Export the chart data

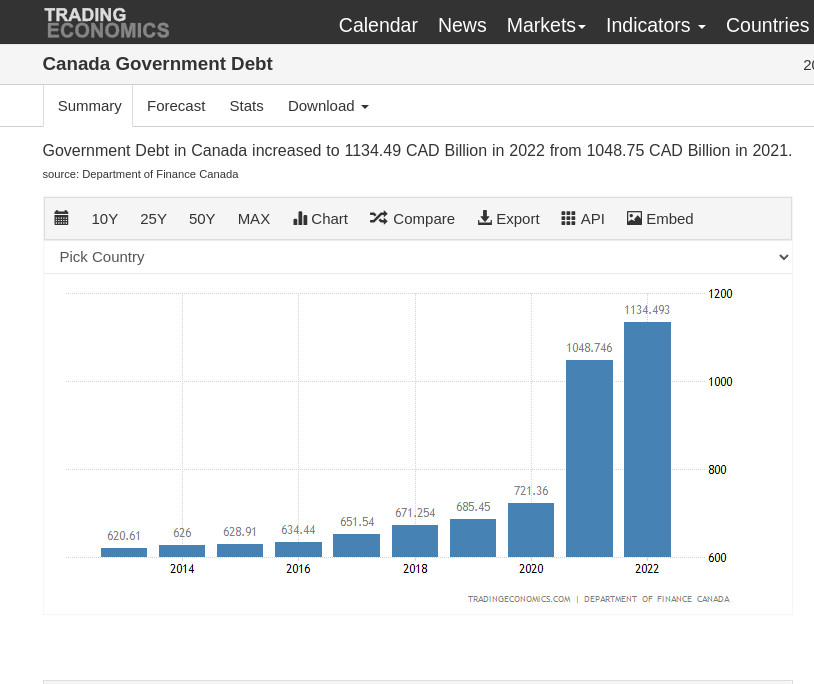508,218
